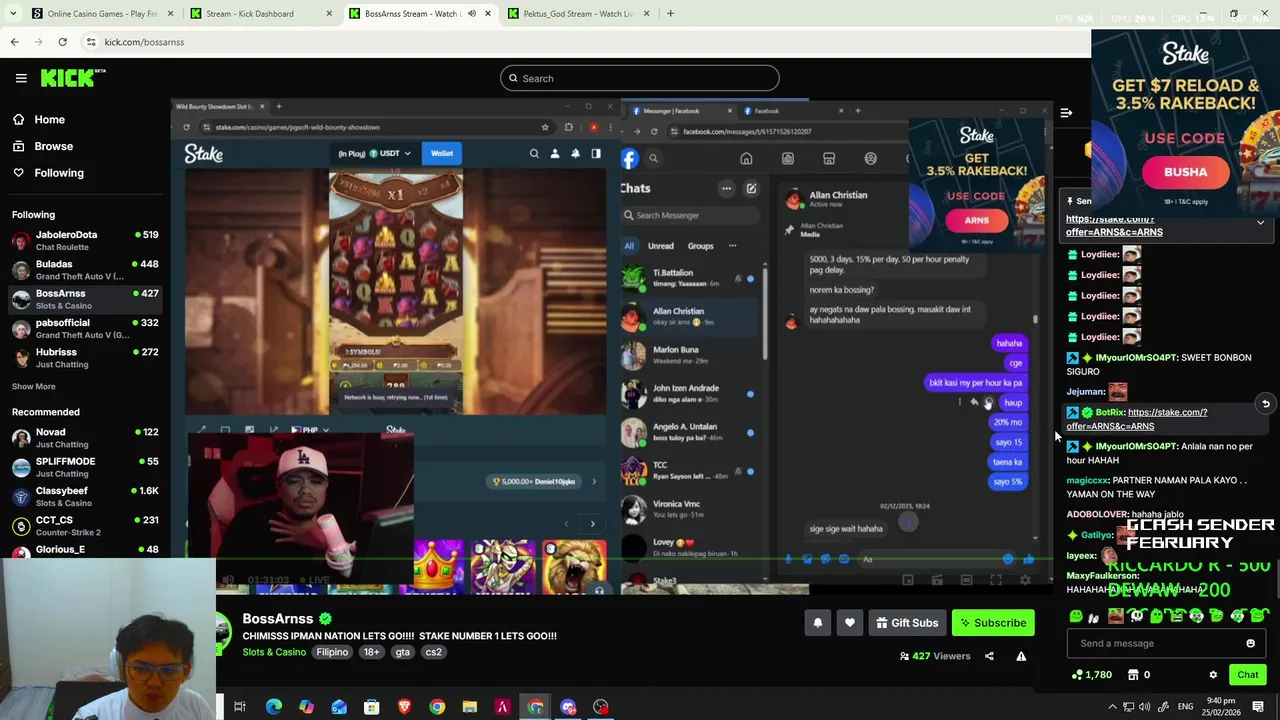Open Microsoft Edge from taskbar

[x=273, y=707]
